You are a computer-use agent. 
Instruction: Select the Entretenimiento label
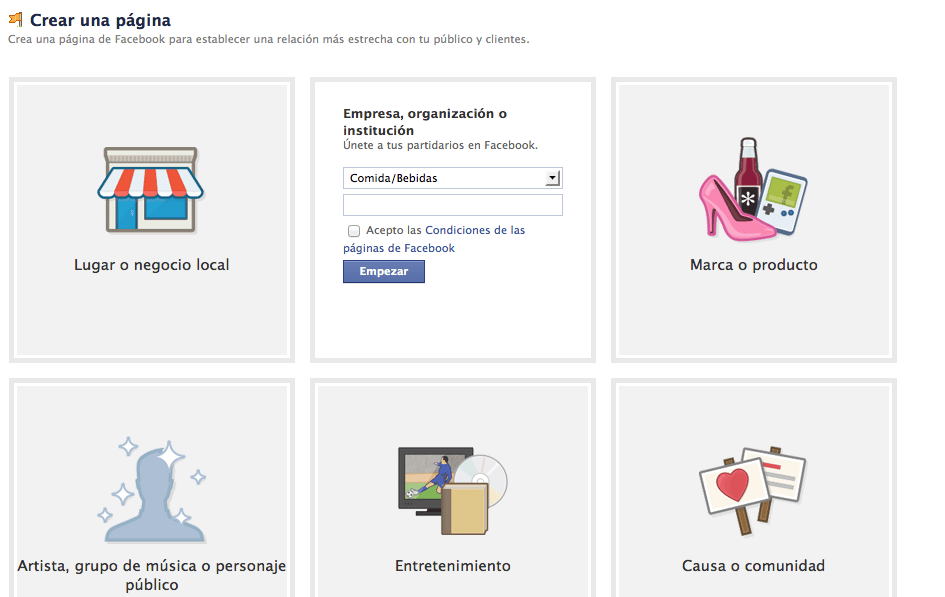click(x=453, y=566)
